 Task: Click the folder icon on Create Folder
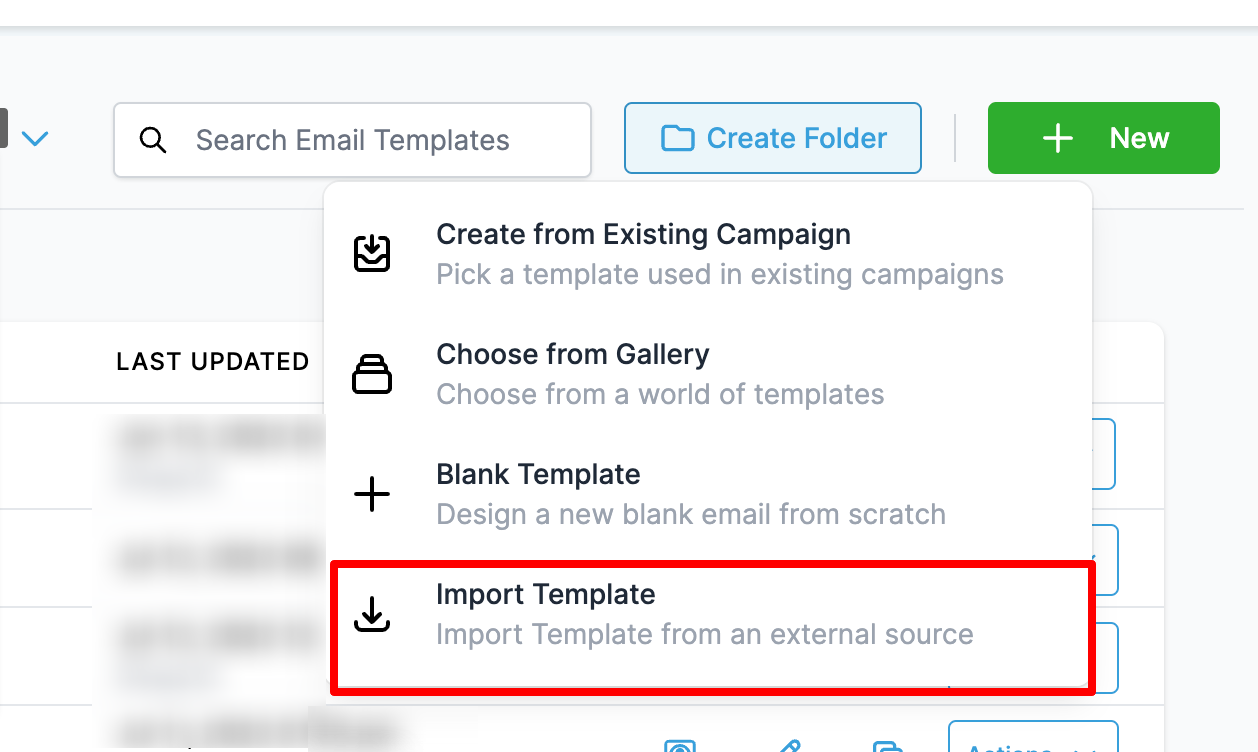pos(677,138)
